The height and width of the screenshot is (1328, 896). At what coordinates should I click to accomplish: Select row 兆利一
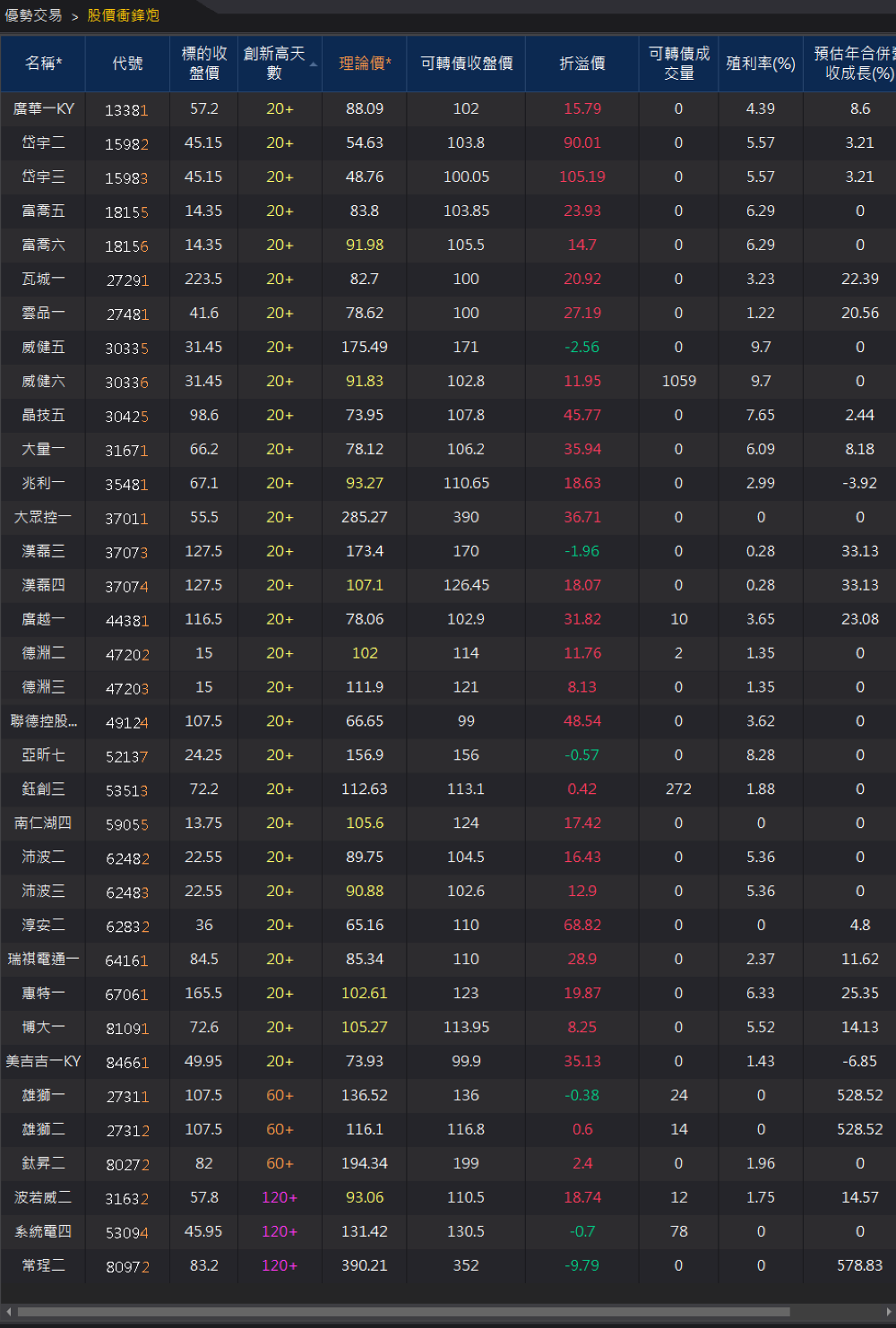448,483
